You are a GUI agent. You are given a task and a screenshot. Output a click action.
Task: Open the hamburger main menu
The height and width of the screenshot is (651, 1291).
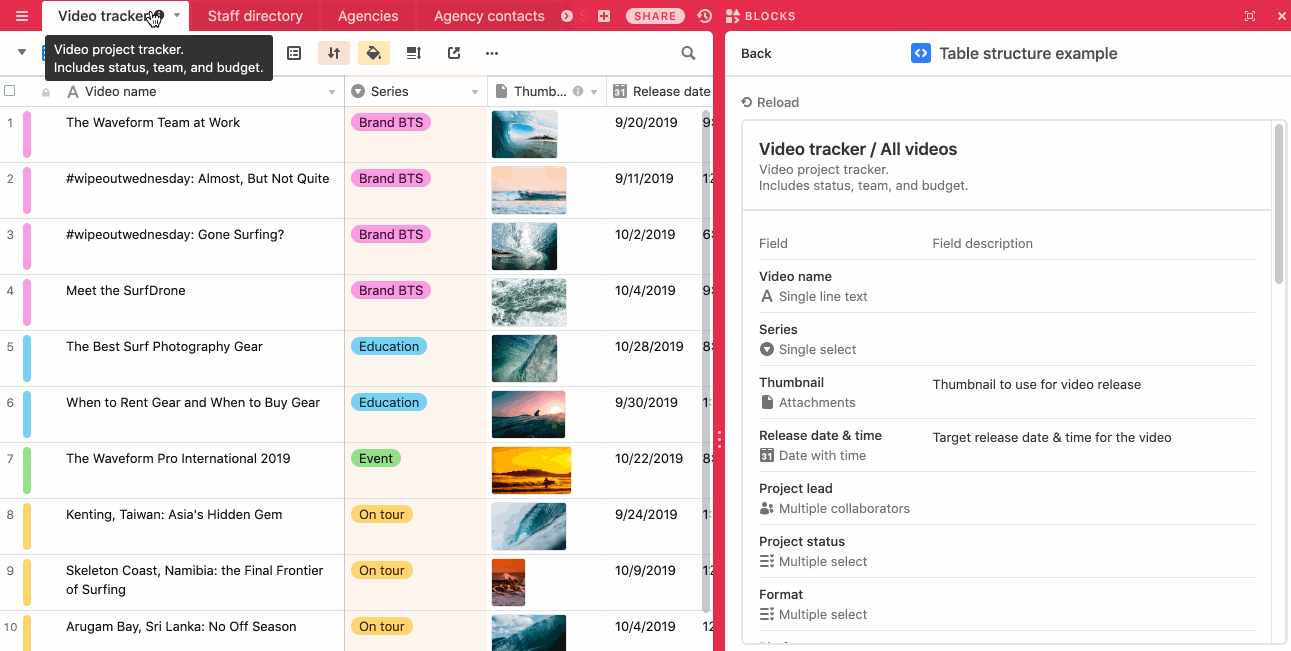pos(21,16)
